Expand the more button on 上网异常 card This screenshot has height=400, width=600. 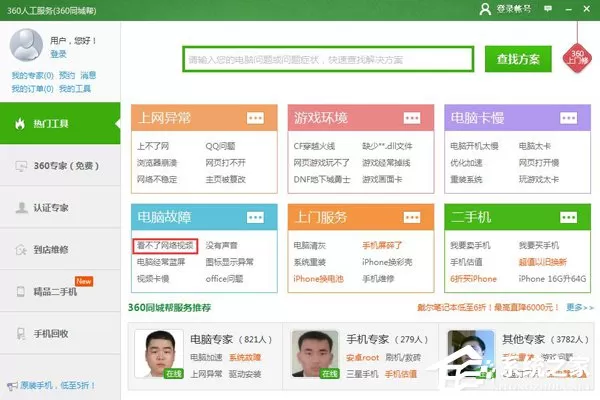[255, 118]
